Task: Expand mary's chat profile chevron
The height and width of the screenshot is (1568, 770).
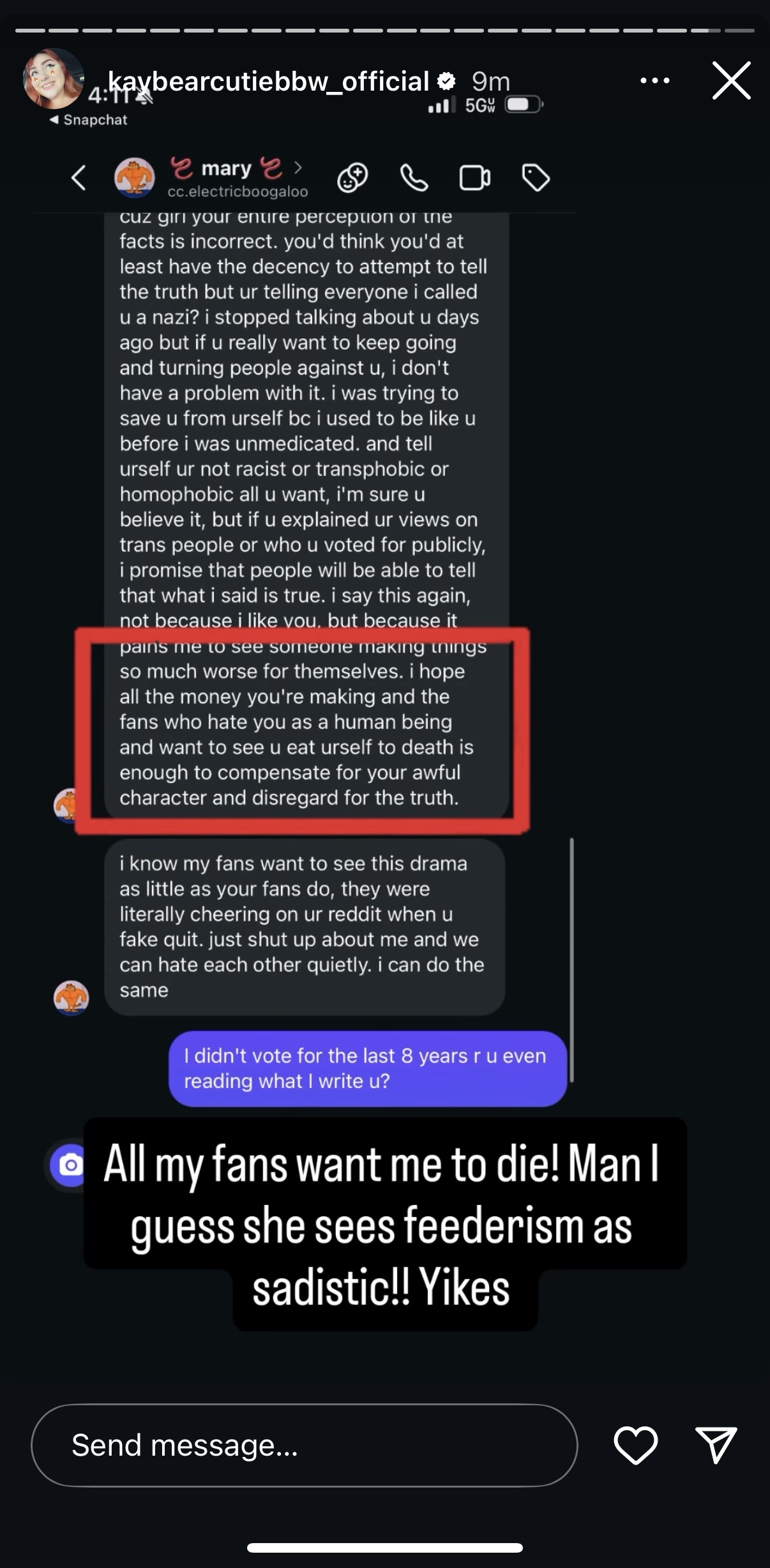Action: 298,168
